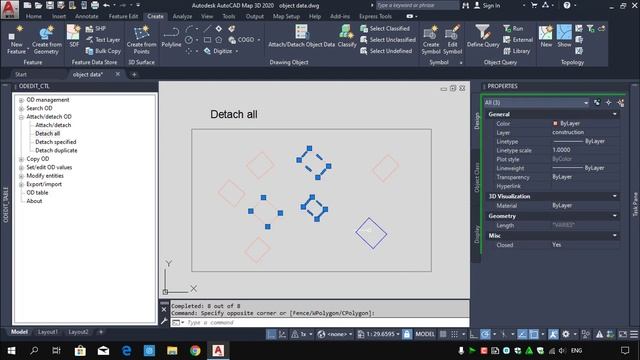Image resolution: width=640 pixels, height=360 pixels.
Task: Switch to Express Tools tab
Action: 375,16
